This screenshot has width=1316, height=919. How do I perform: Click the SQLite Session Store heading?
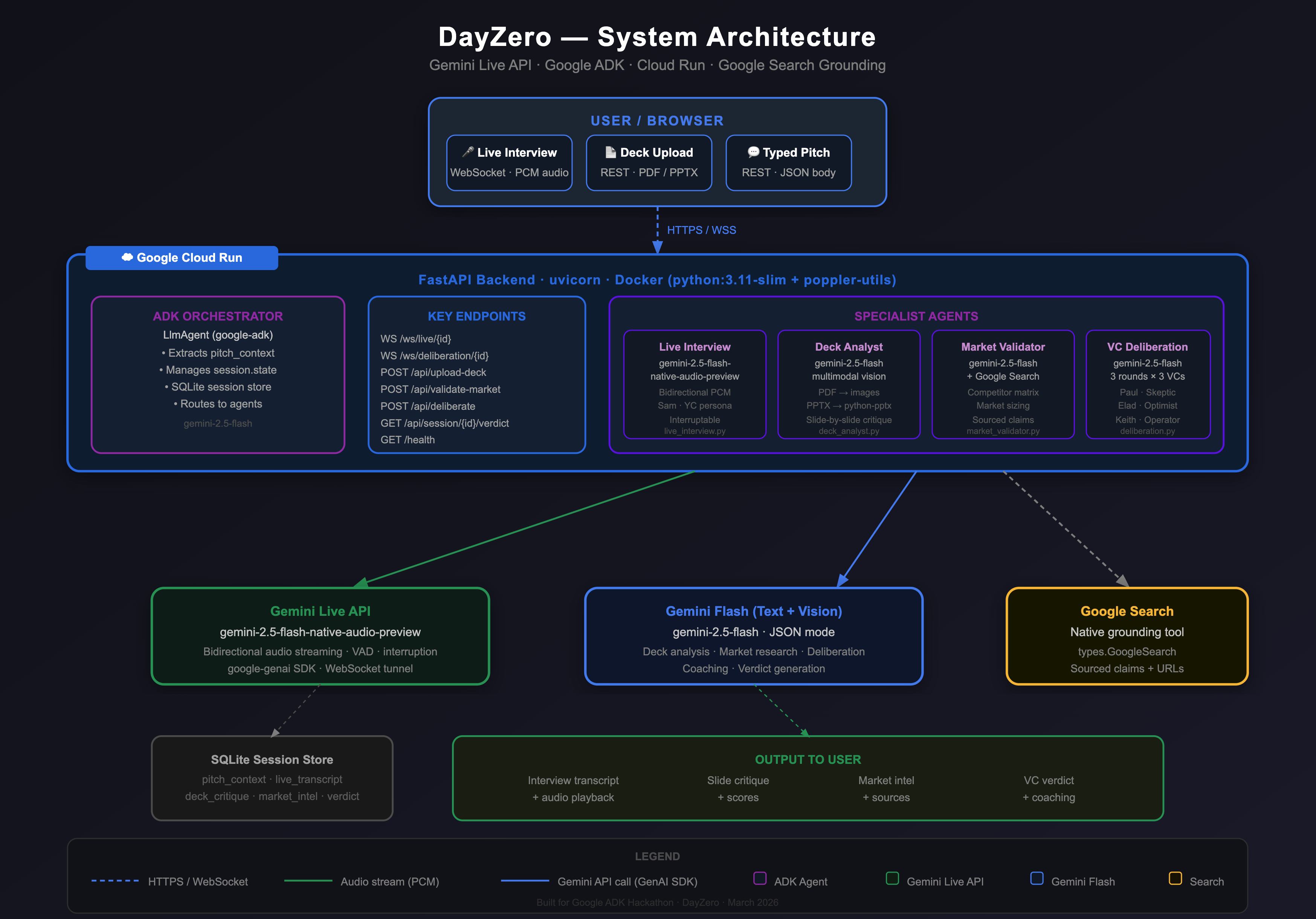(x=272, y=760)
